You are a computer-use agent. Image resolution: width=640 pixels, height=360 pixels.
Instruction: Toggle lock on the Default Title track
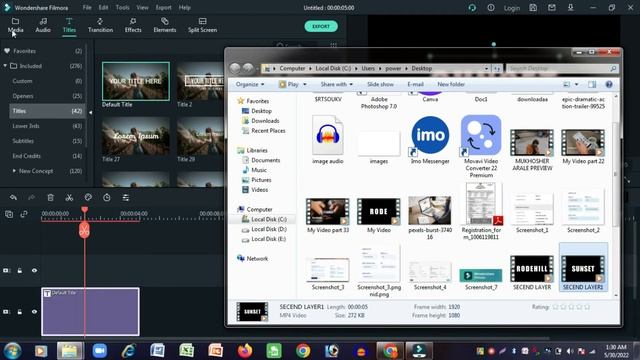tap(20, 312)
